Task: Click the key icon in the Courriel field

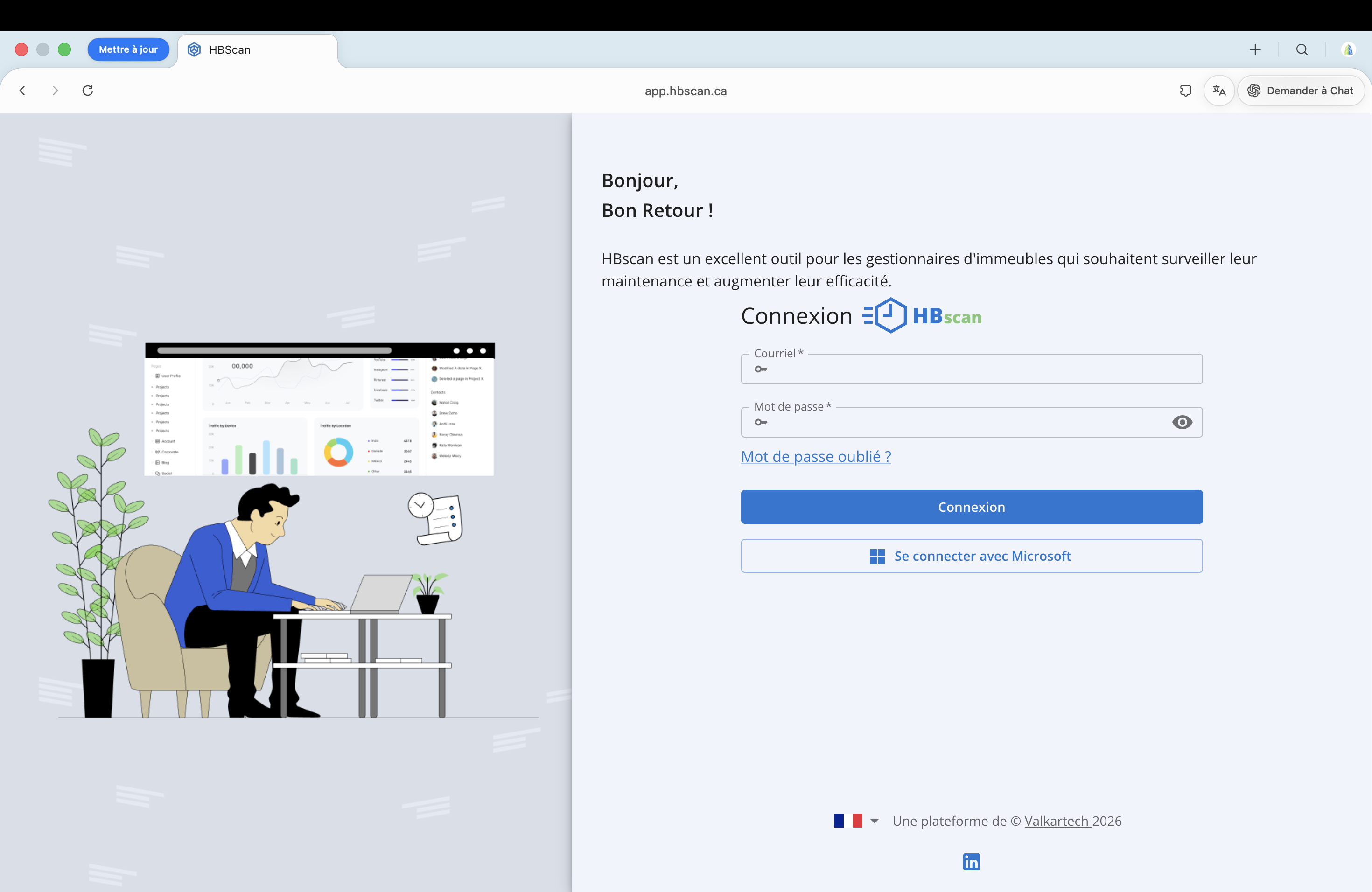Action: tap(761, 369)
